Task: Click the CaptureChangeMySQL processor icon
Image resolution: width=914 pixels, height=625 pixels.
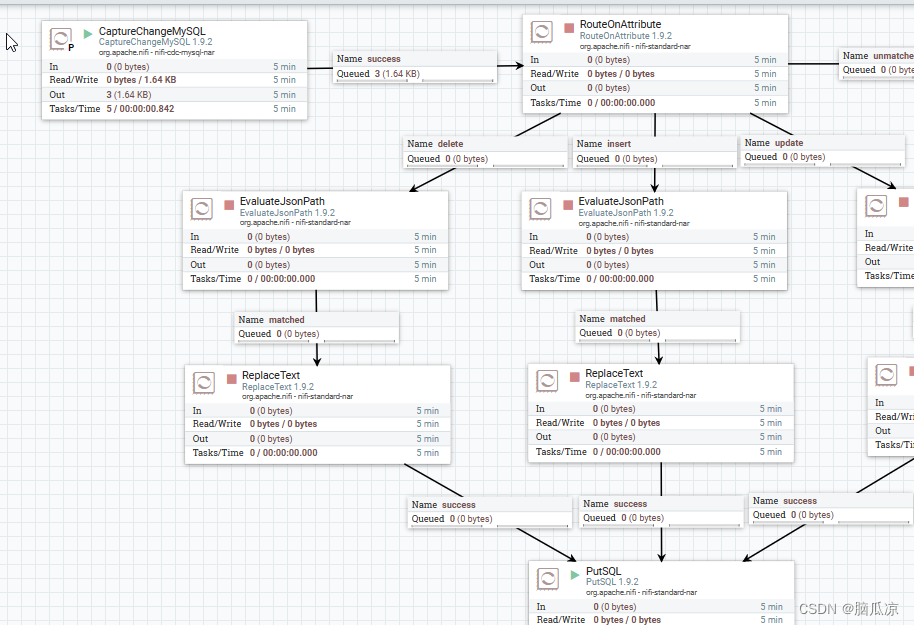Action: [59, 39]
